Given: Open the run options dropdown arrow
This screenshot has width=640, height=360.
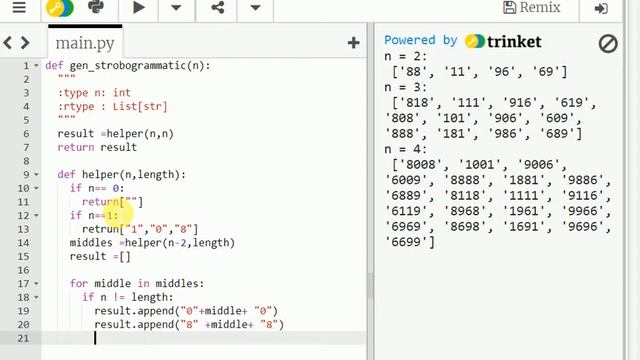Looking at the screenshot, I should [x=176, y=8].
